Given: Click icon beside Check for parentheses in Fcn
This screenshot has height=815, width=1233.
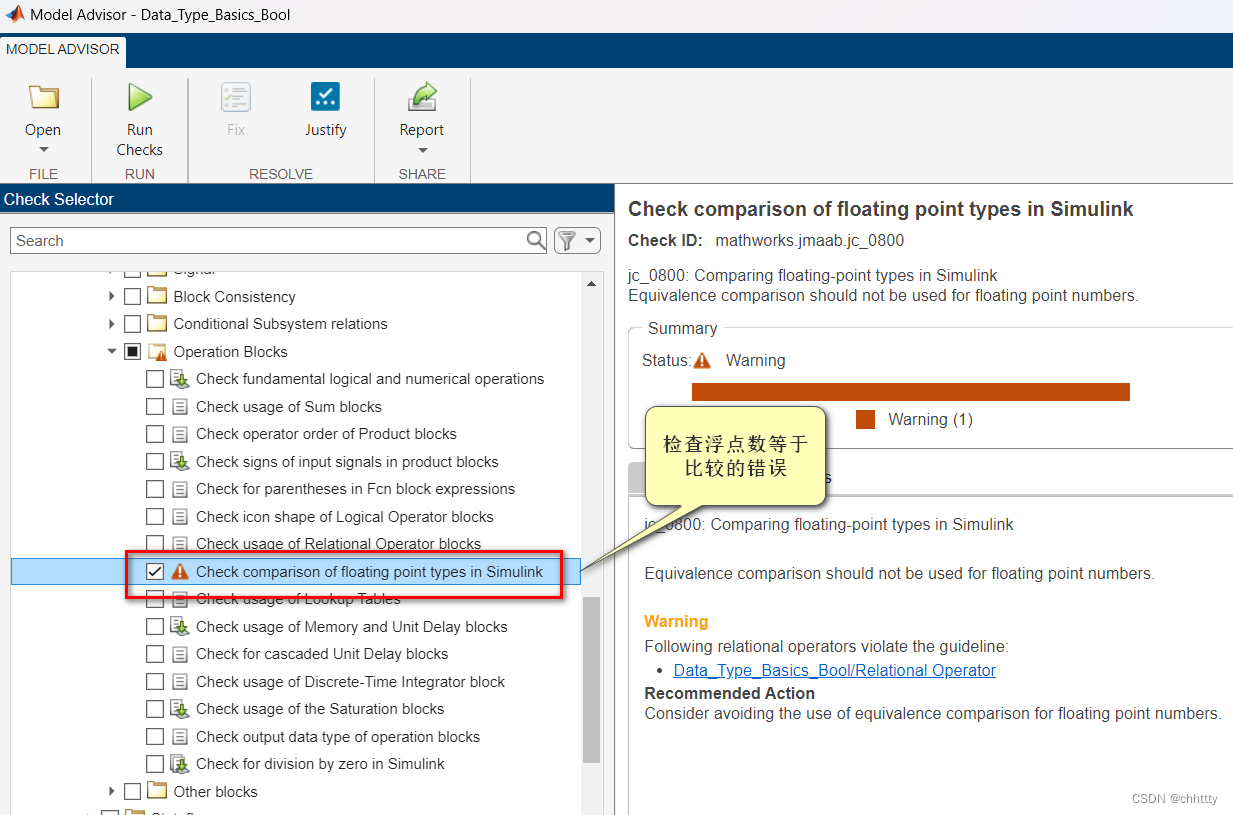Looking at the screenshot, I should pos(180,489).
